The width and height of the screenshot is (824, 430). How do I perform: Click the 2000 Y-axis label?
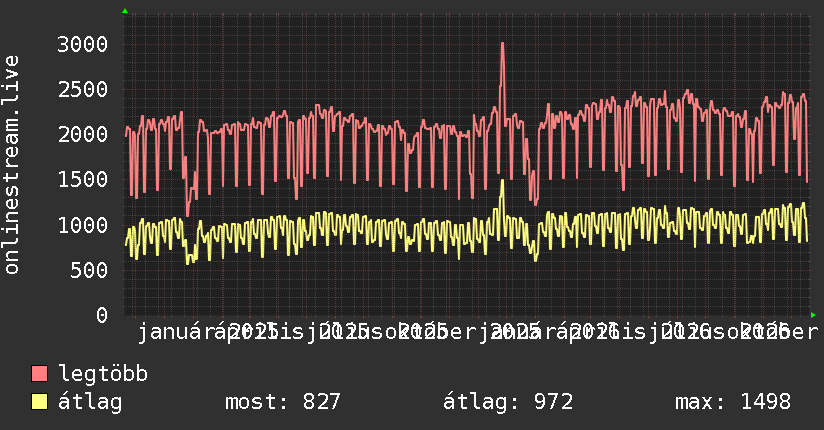click(x=83, y=135)
